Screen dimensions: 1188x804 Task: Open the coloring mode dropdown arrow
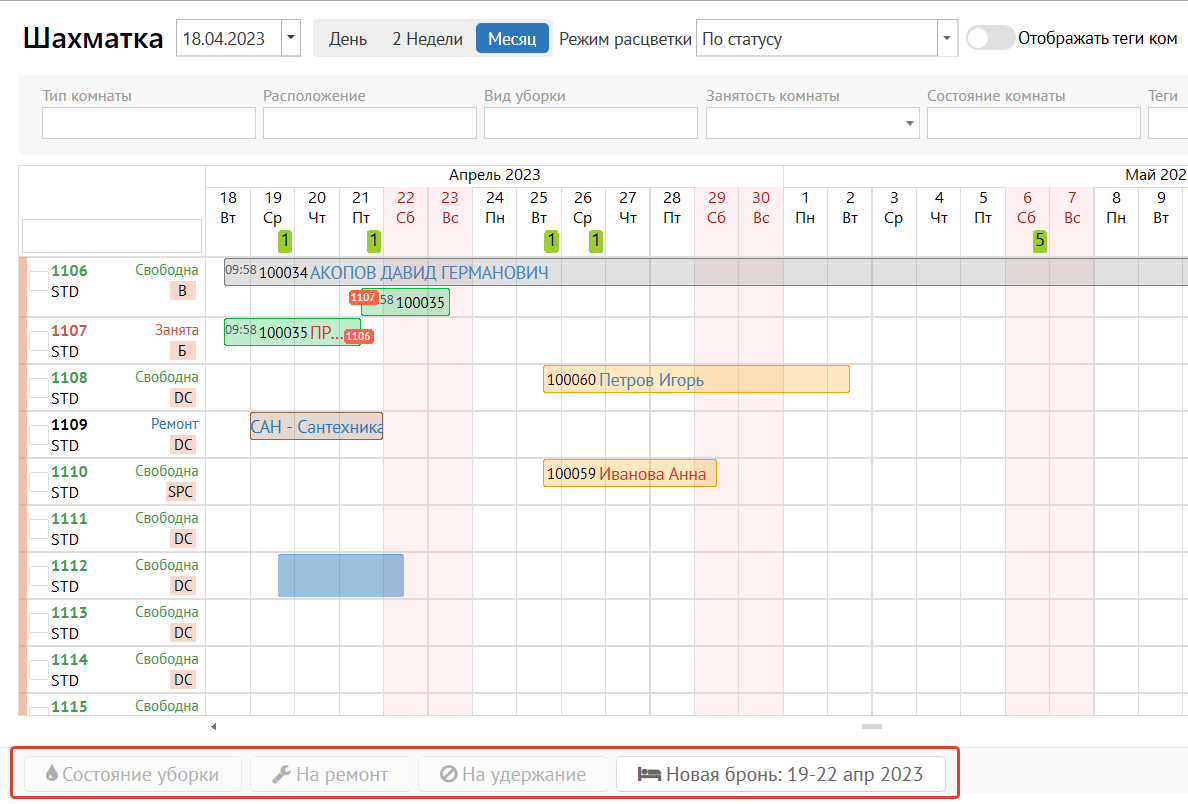pyautogui.click(x=947, y=38)
